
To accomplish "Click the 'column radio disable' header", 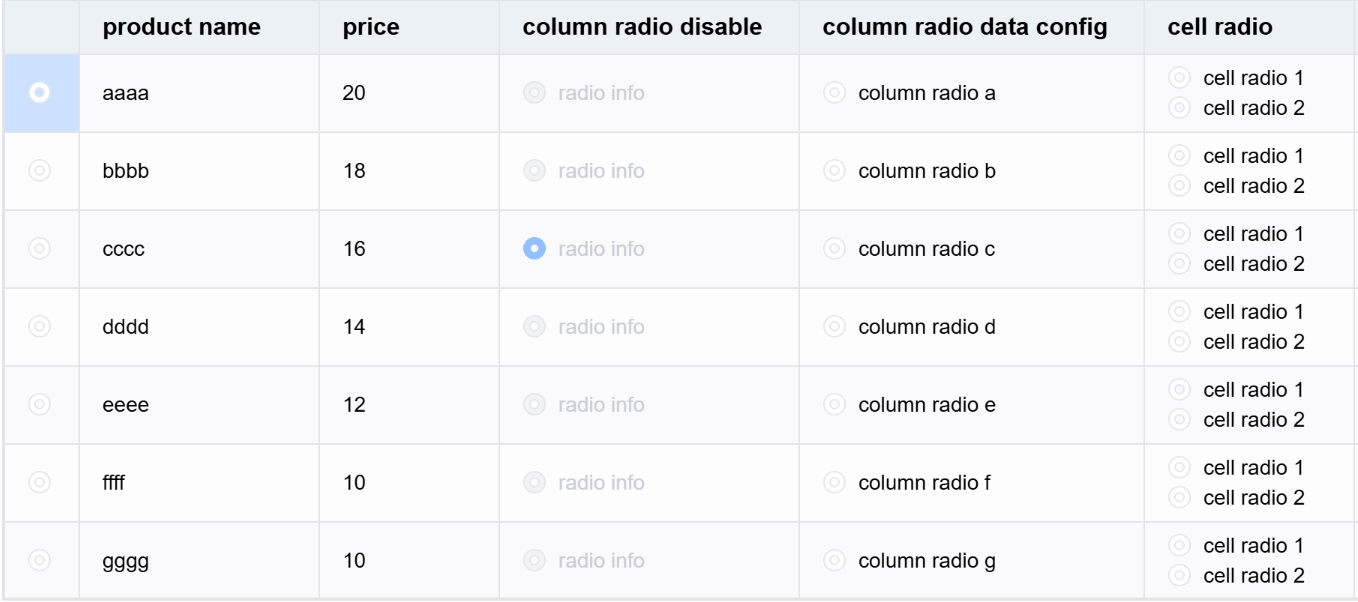I will click(x=642, y=27).
